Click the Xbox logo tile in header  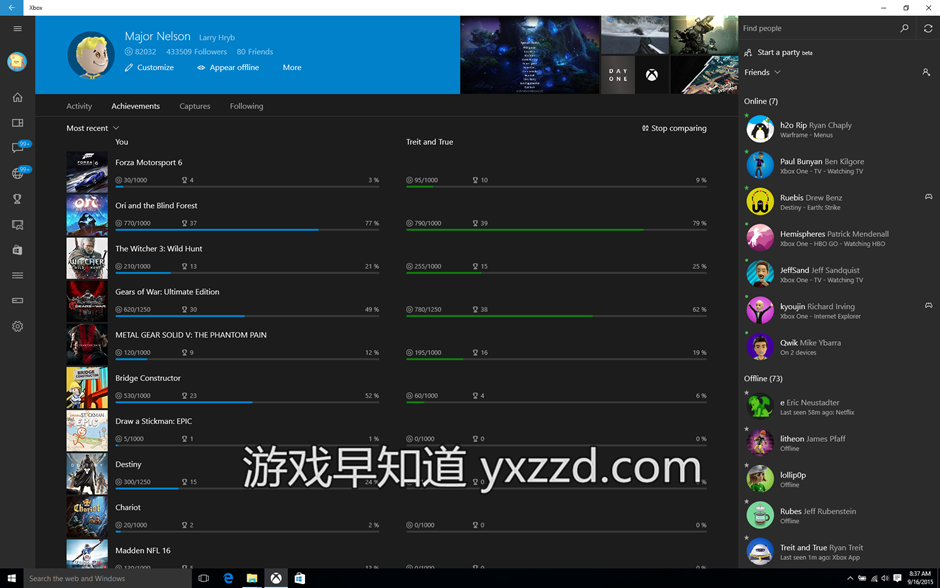[x=652, y=75]
